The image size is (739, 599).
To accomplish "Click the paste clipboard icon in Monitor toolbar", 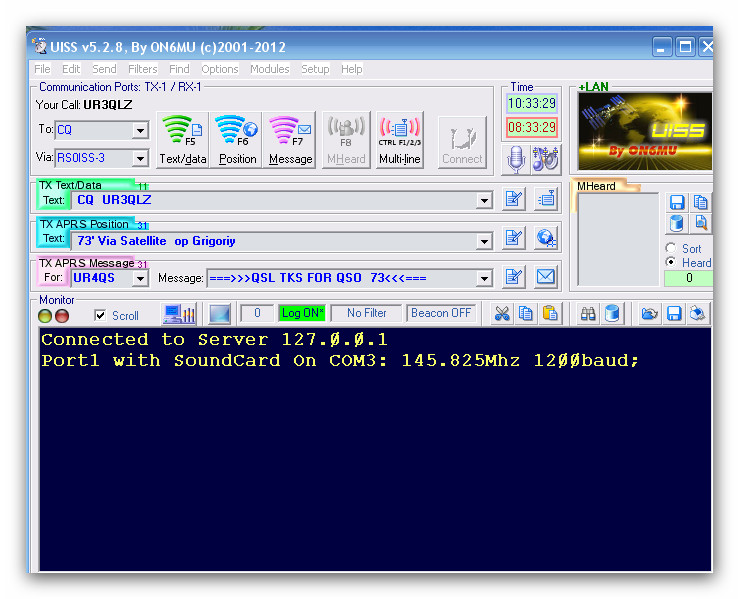I will pos(550,314).
